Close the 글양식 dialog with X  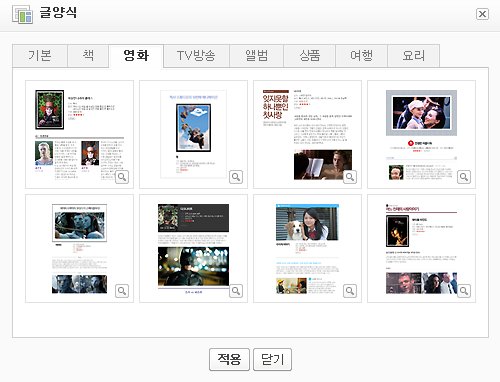pos(482,14)
